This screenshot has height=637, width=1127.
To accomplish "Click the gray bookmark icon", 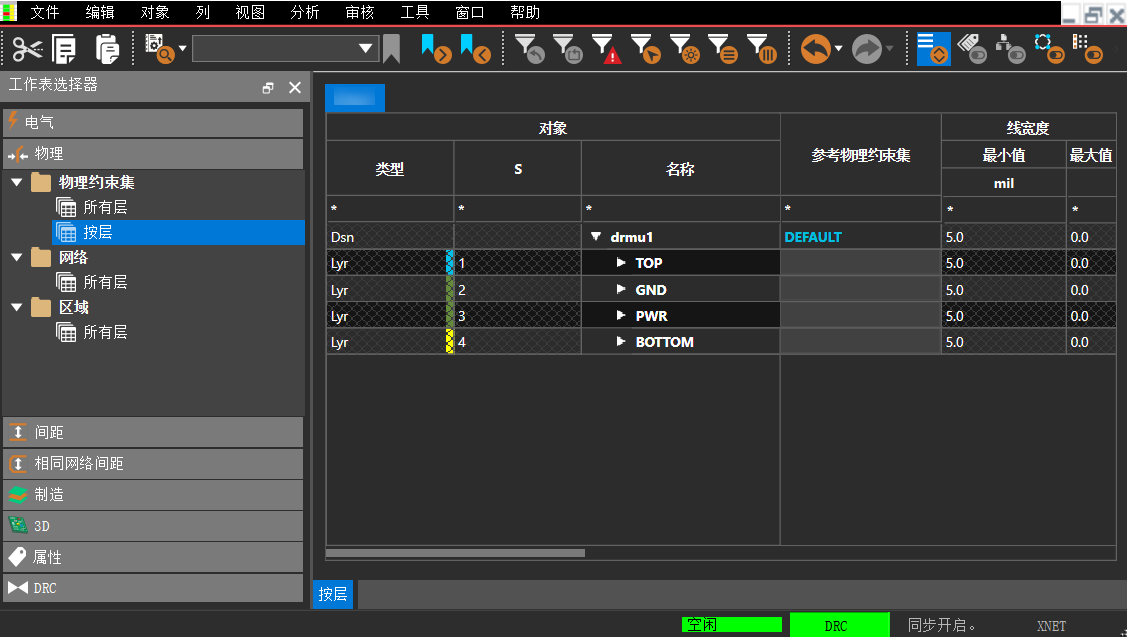I will pyautogui.click(x=392, y=49).
